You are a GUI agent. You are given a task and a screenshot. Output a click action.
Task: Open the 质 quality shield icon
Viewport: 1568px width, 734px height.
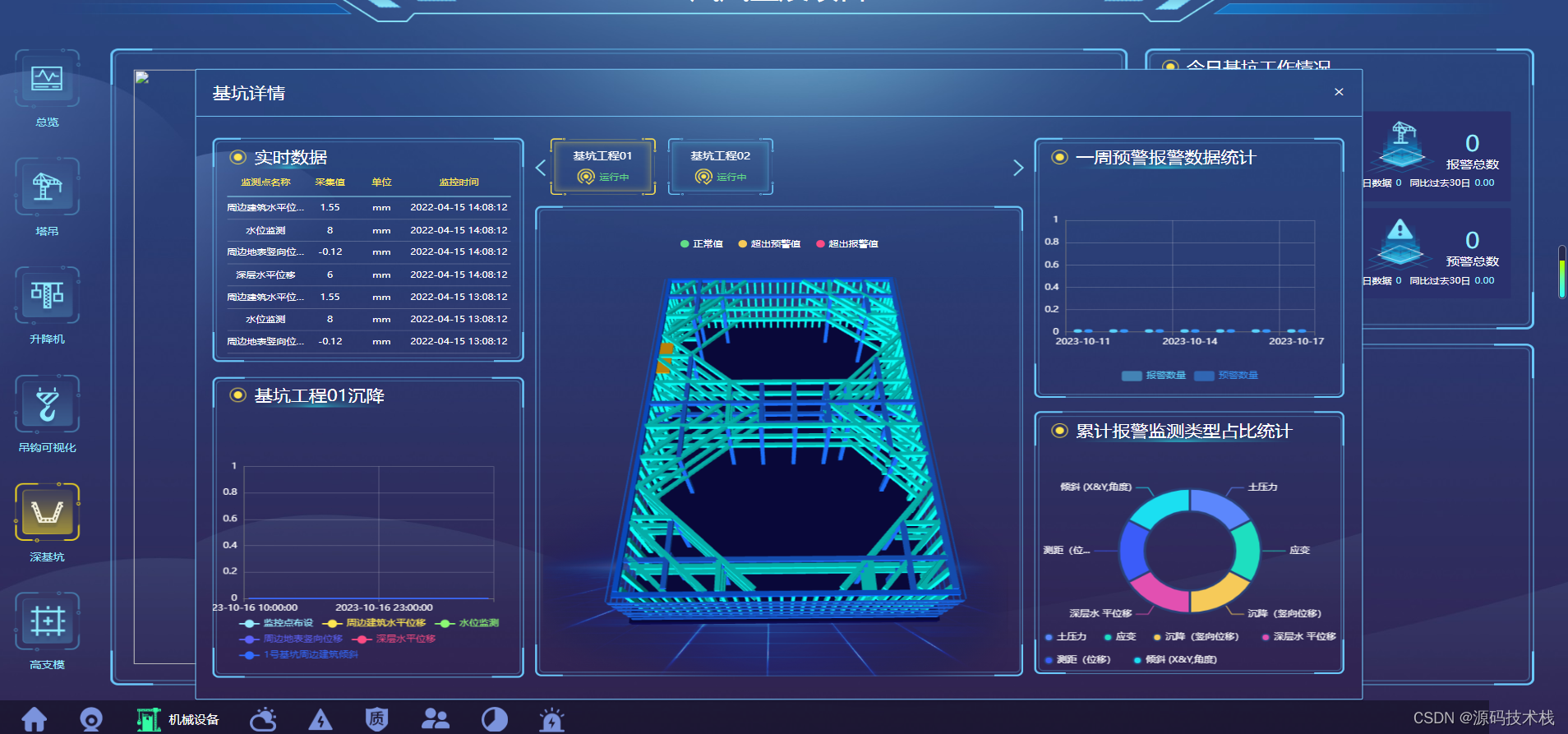(377, 719)
